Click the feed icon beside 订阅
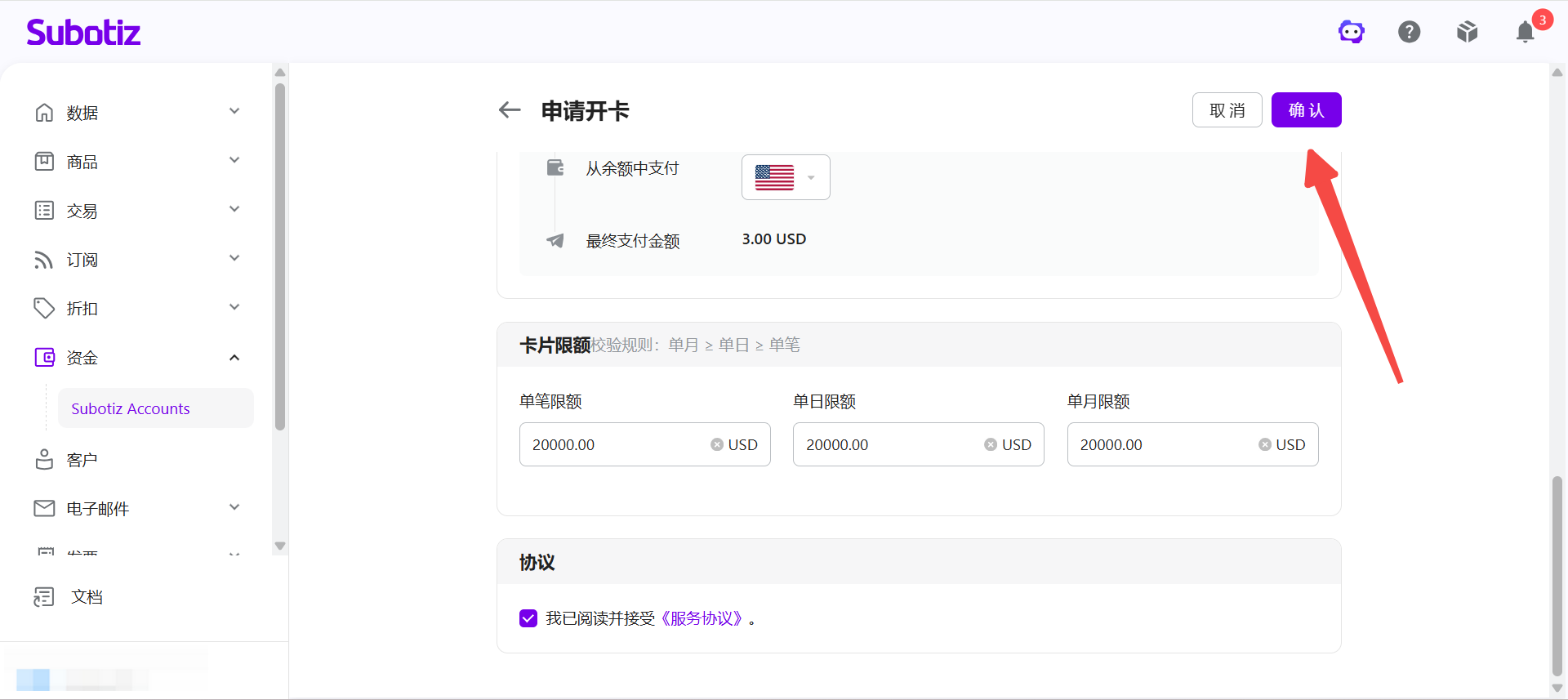The height and width of the screenshot is (700, 1568). (x=44, y=259)
